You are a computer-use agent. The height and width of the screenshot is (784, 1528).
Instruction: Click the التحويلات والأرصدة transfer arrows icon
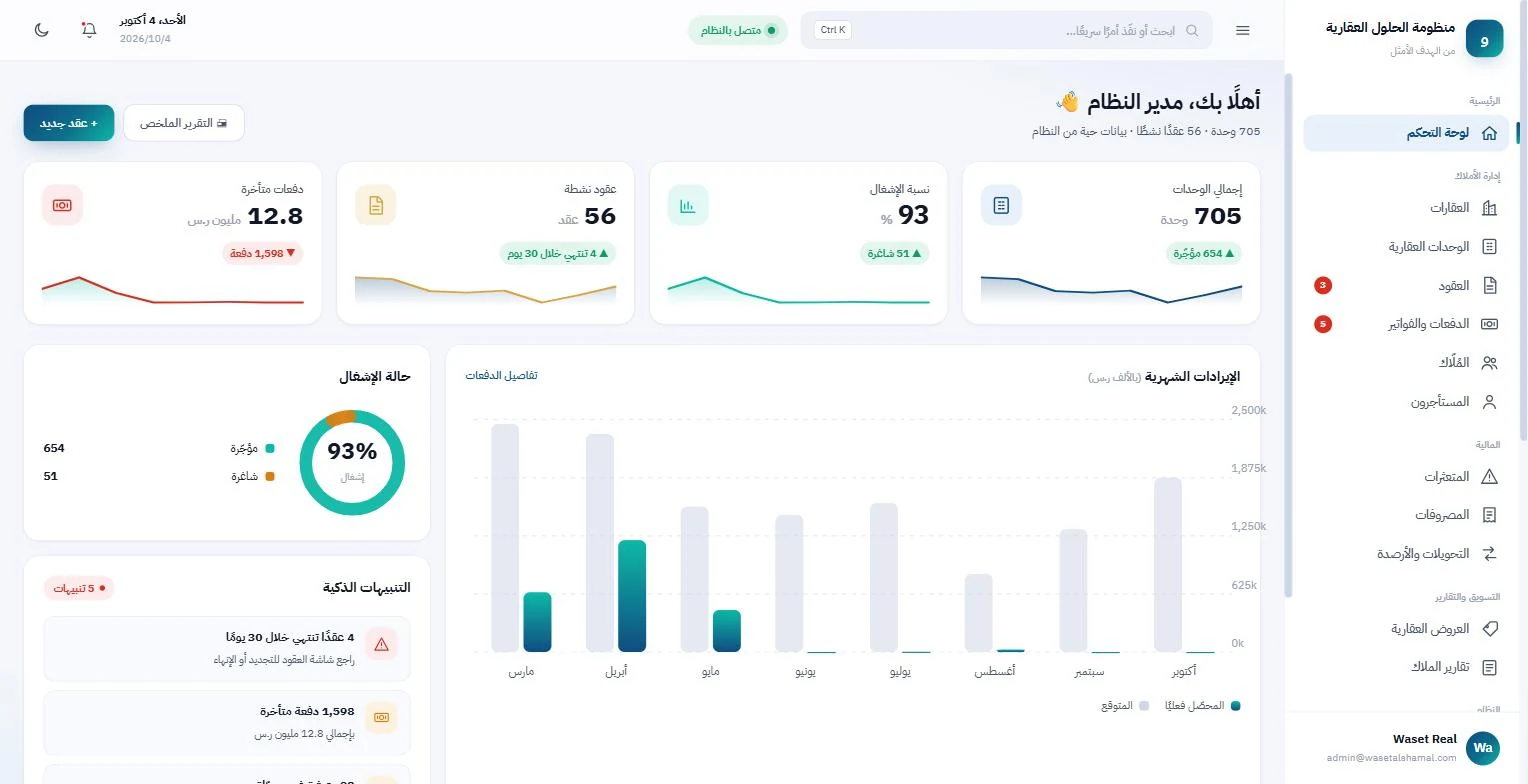1489,554
